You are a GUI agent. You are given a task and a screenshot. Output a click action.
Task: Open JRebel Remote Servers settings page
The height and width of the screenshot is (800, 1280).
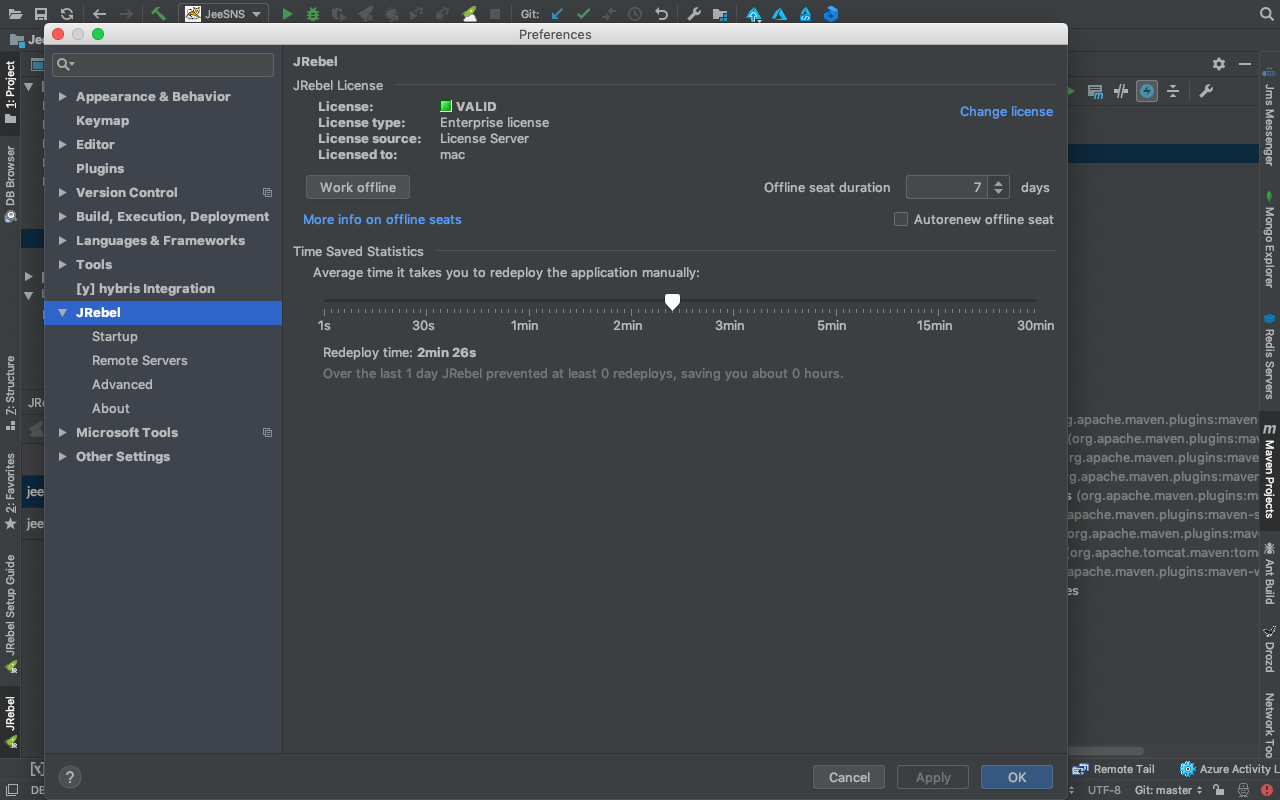pyautogui.click(x=140, y=360)
